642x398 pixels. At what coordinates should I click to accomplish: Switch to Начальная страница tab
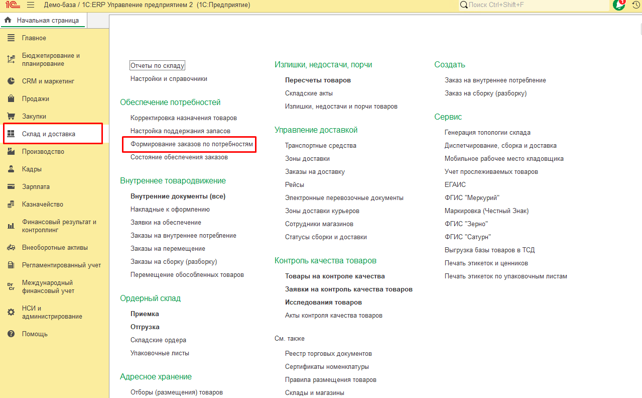tap(43, 20)
